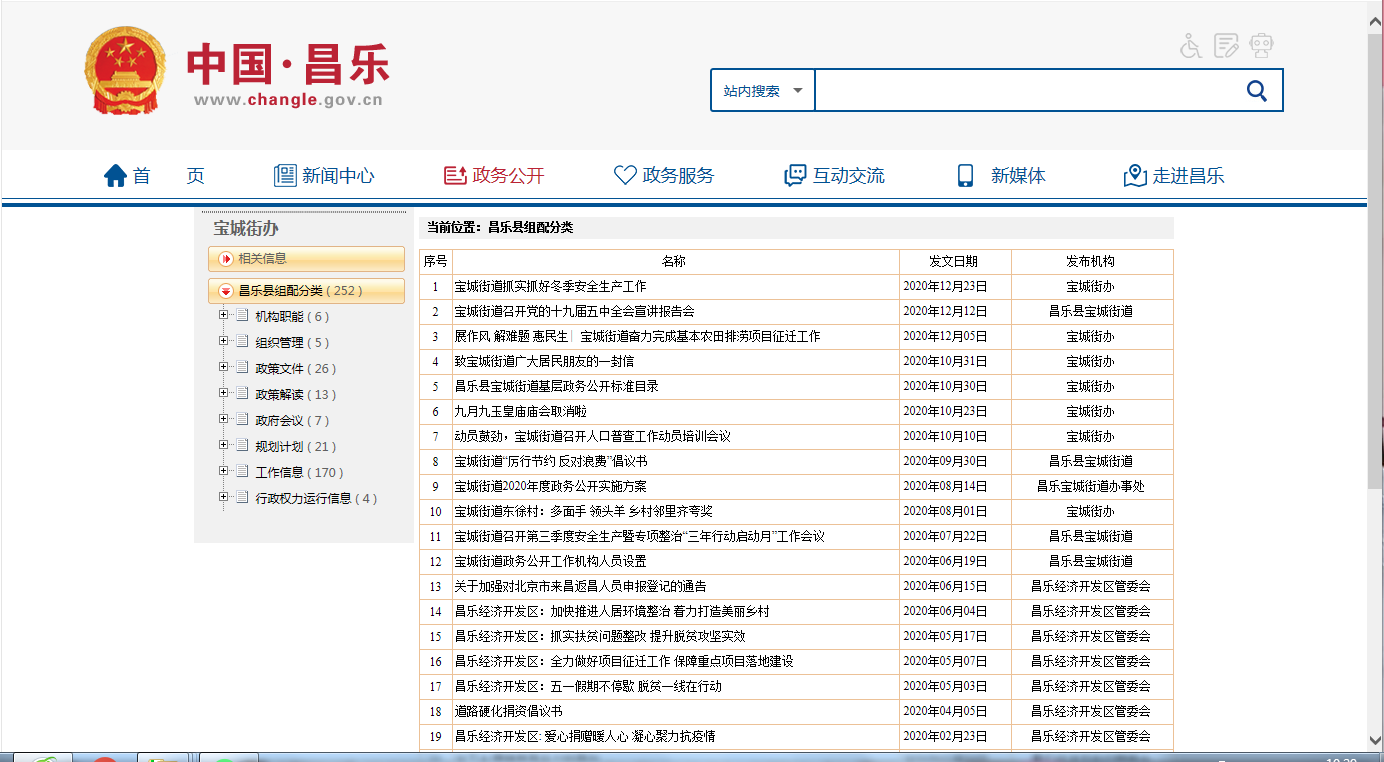The height and width of the screenshot is (762, 1384).
Task: Open the robot assistant icon
Action: 1262,46
